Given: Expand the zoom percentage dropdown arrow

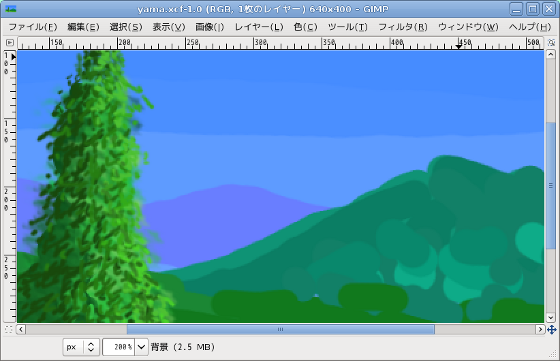Looking at the screenshot, I should coord(141,347).
